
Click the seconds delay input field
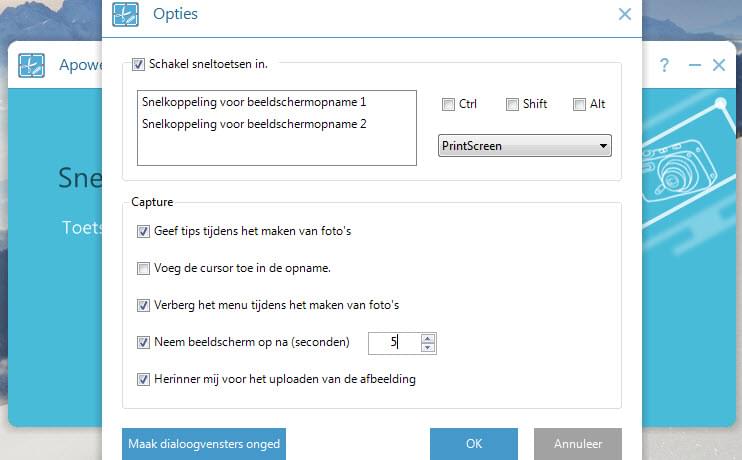395,343
